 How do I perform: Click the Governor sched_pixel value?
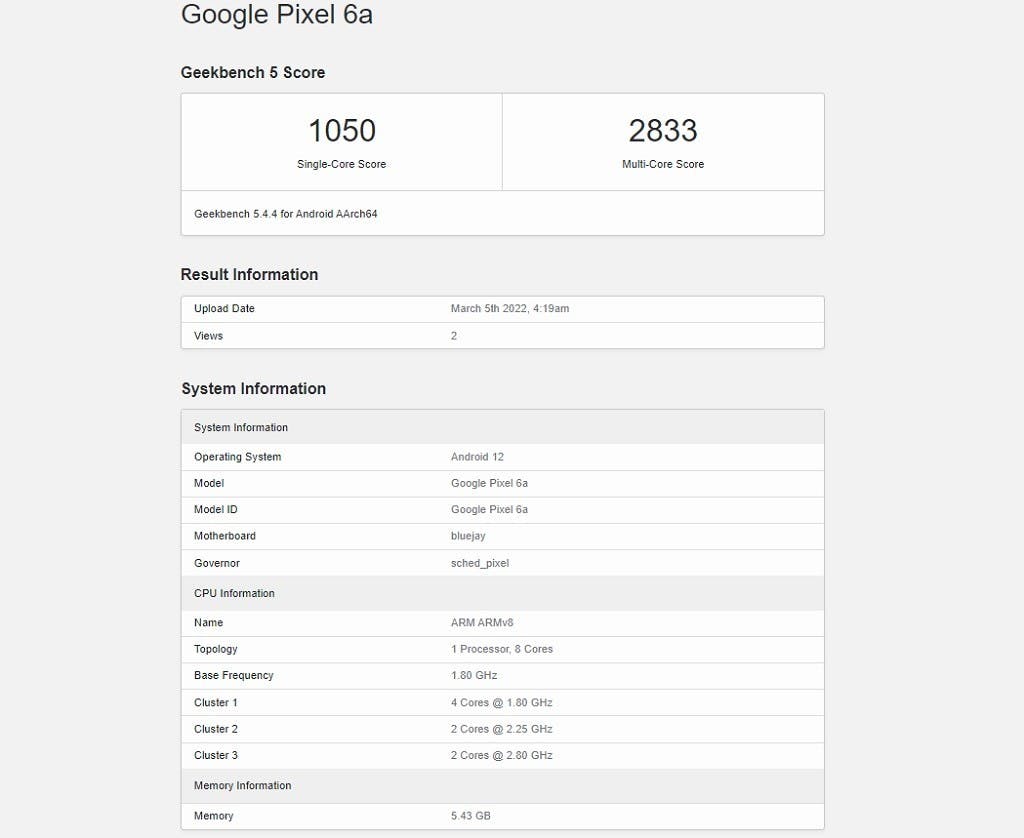click(x=480, y=563)
